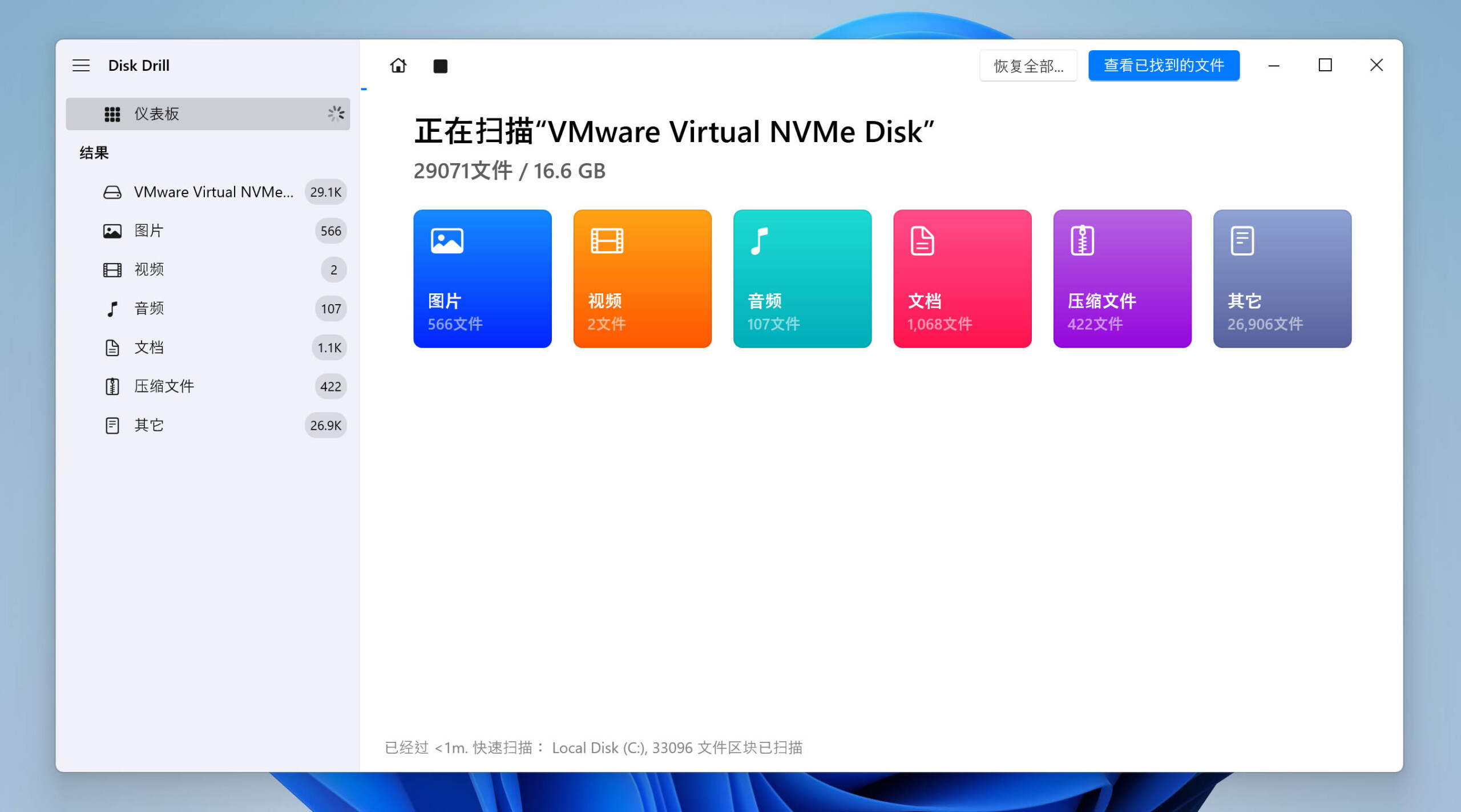Click the note icon on 音频 card
The height and width of the screenshot is (812, 1461).
[759, 241]
